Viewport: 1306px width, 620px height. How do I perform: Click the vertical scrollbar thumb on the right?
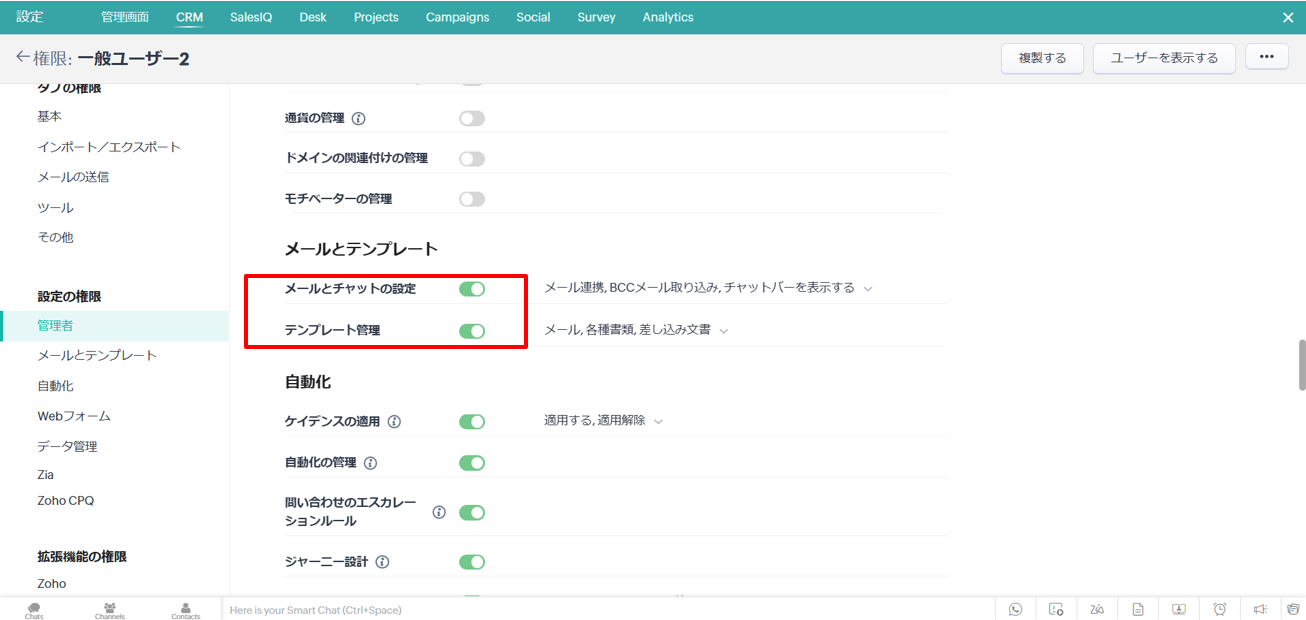pyautogui.click(x=1302, y=365)
